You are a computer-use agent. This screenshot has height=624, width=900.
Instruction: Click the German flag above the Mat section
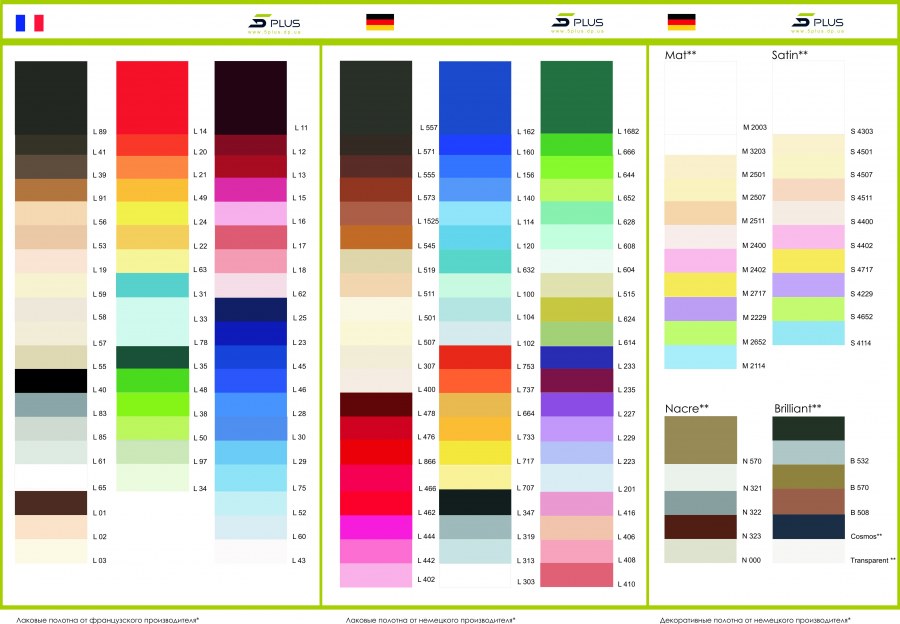(681, 21)
